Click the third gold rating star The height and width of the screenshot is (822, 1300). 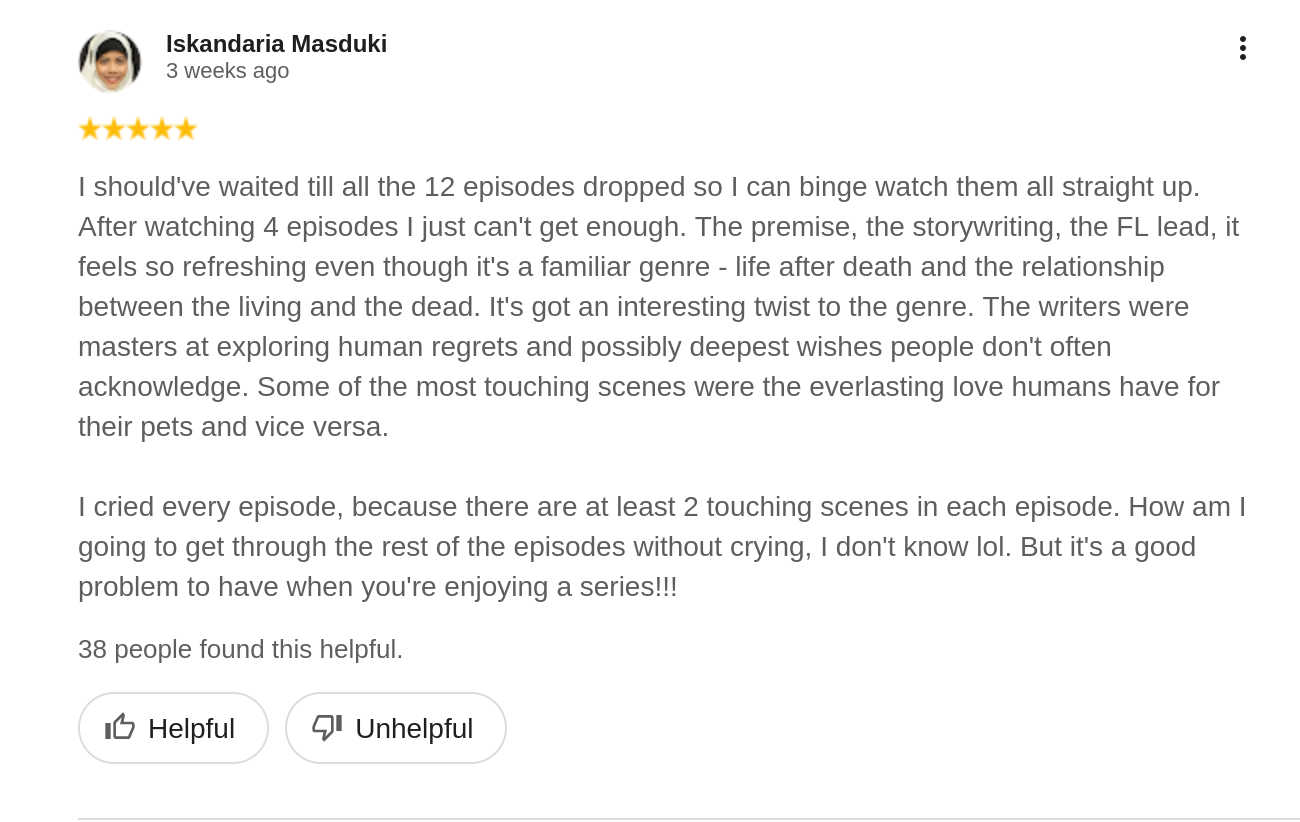pos(138,129)
